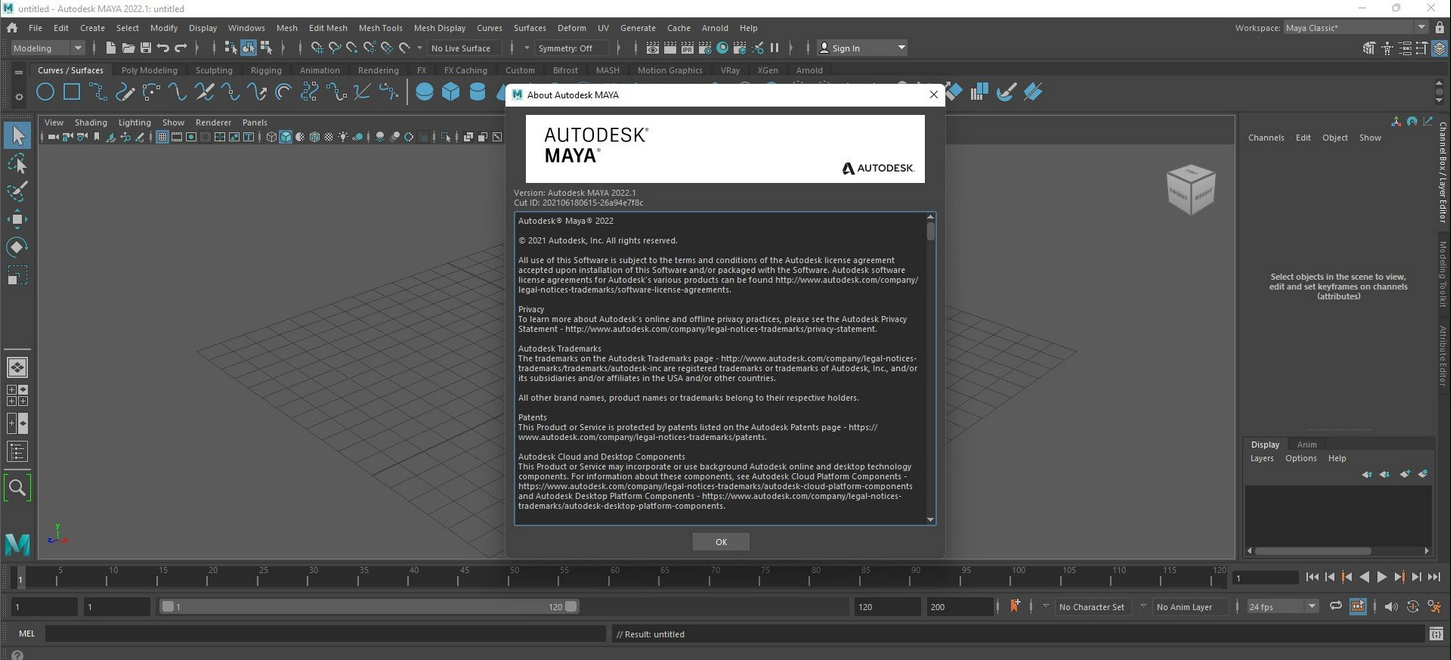Click the New Scene icon
Viewport: 1451px width, 660px height.
[111, 48]
